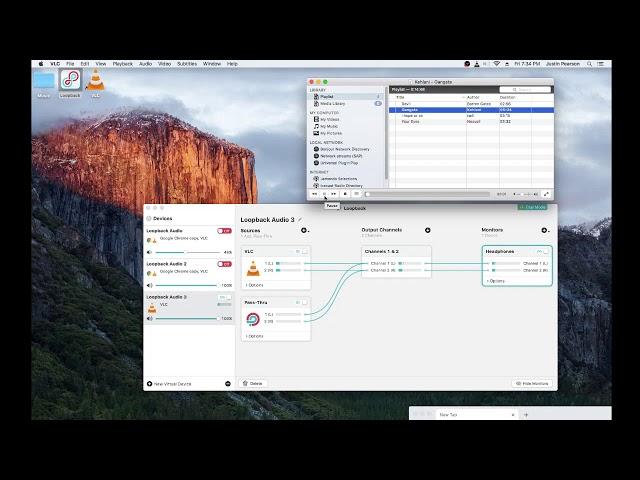
Task: Toggle the playlist view button in VLC
Action: (356, 194)
